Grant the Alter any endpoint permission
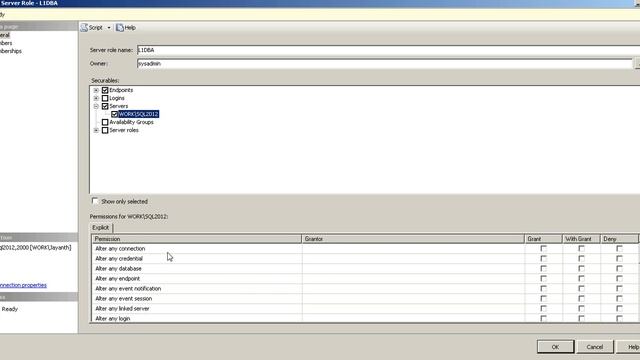 [543, 278]
